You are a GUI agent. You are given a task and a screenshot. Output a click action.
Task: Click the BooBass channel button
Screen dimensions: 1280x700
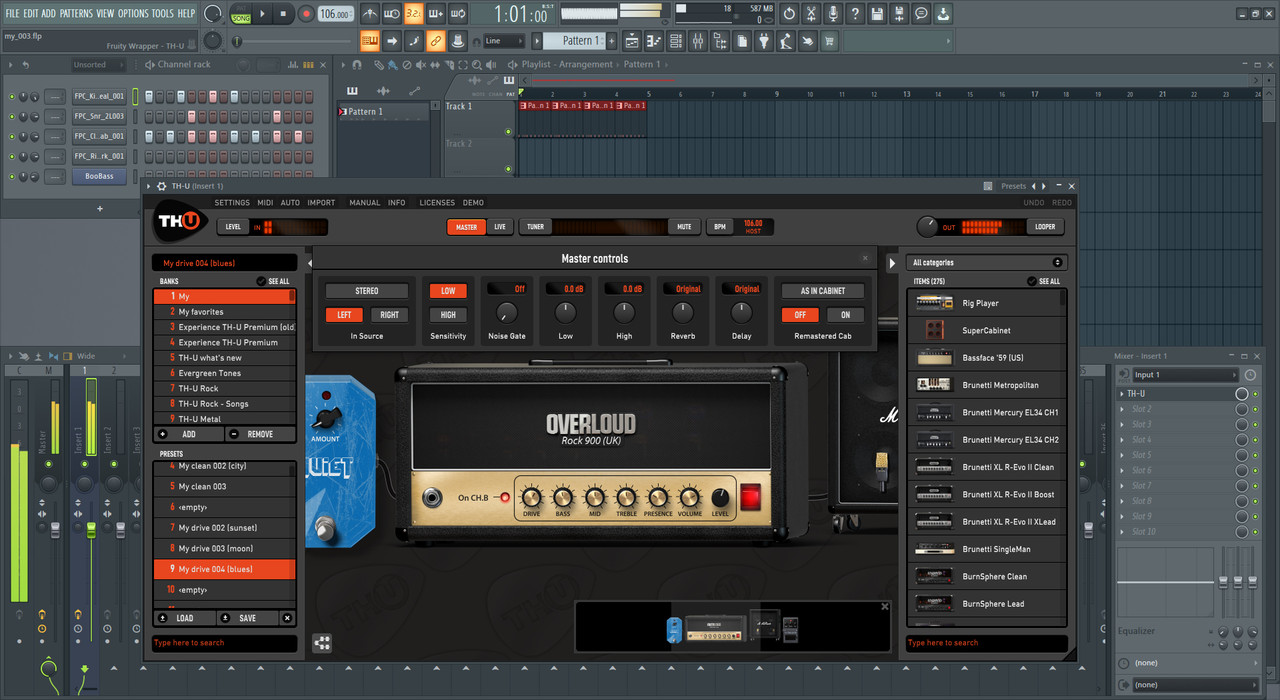click(99, 176)
